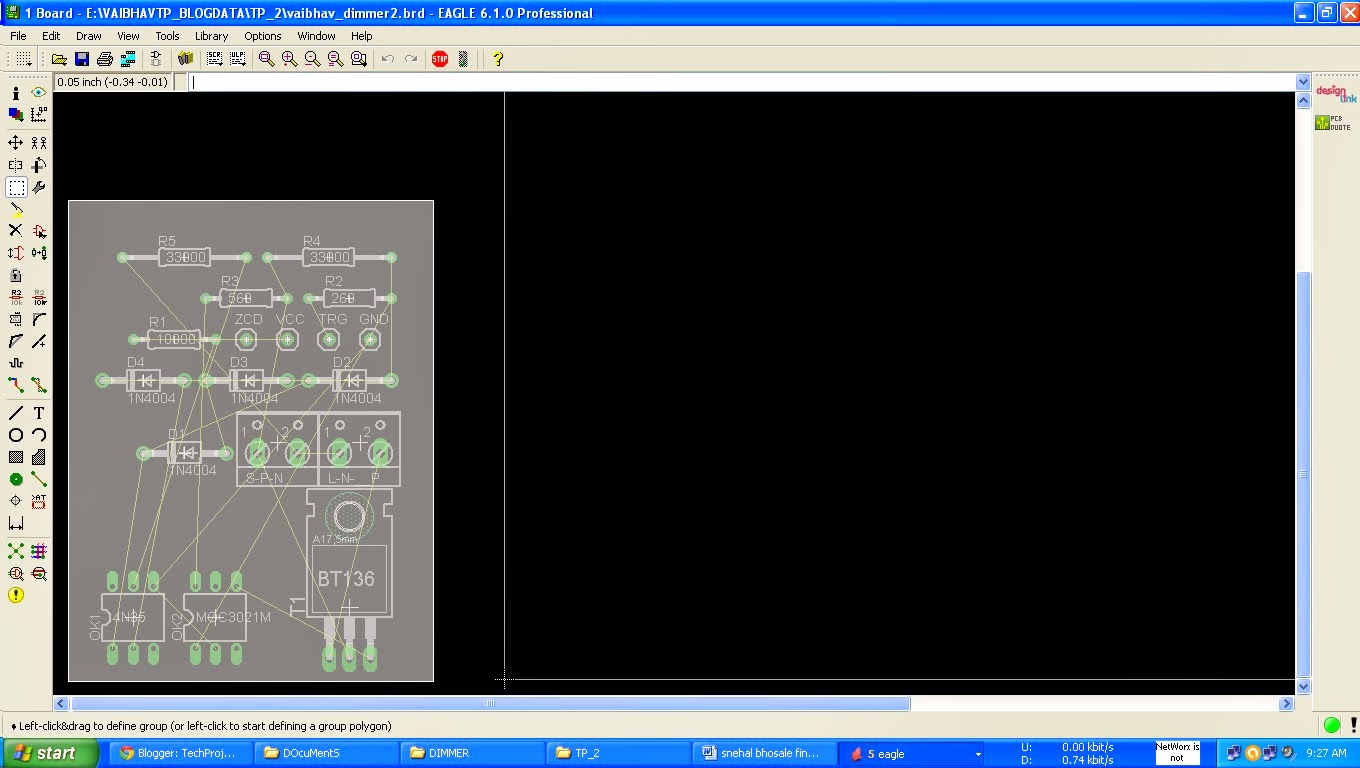Open the File menu

point(18,36)
